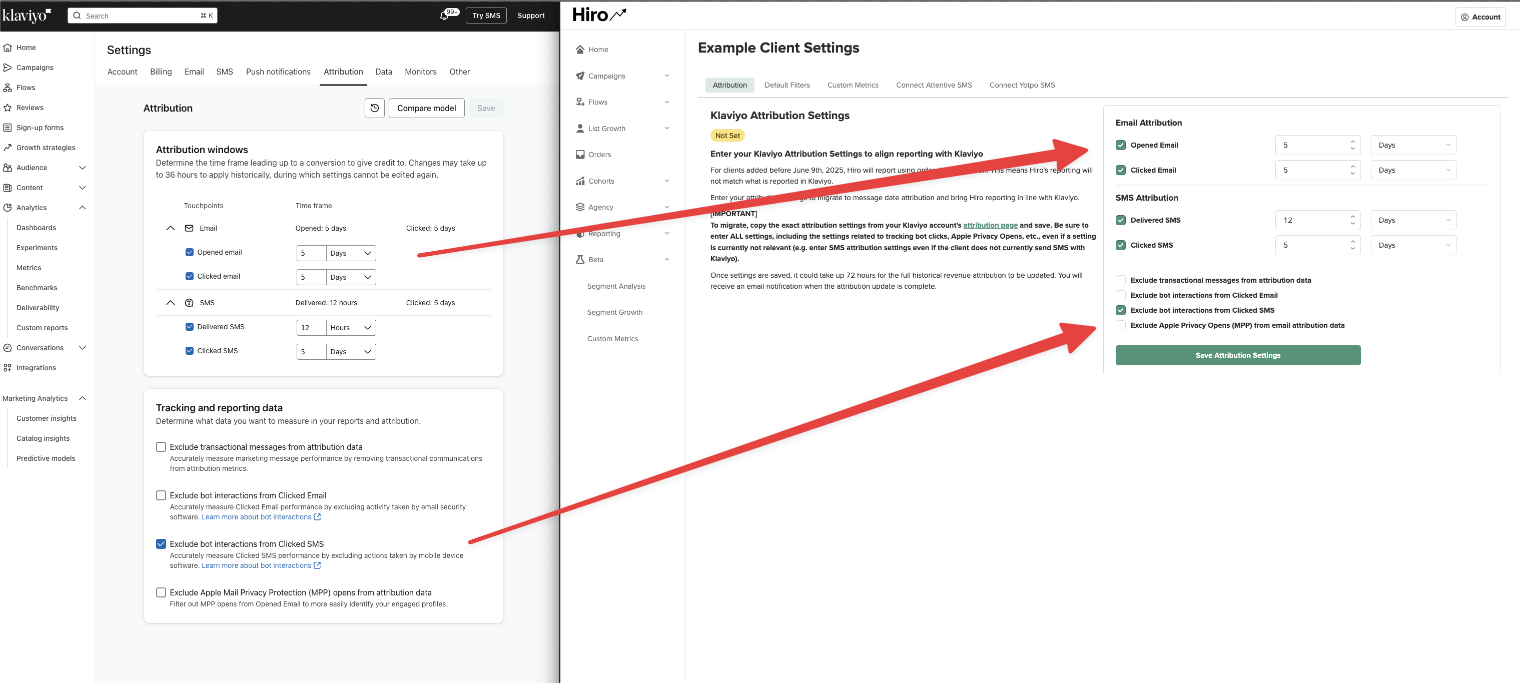Click Klaviyo Clicked email days number field
The image size is (1520, 683).
coord(311,277)
